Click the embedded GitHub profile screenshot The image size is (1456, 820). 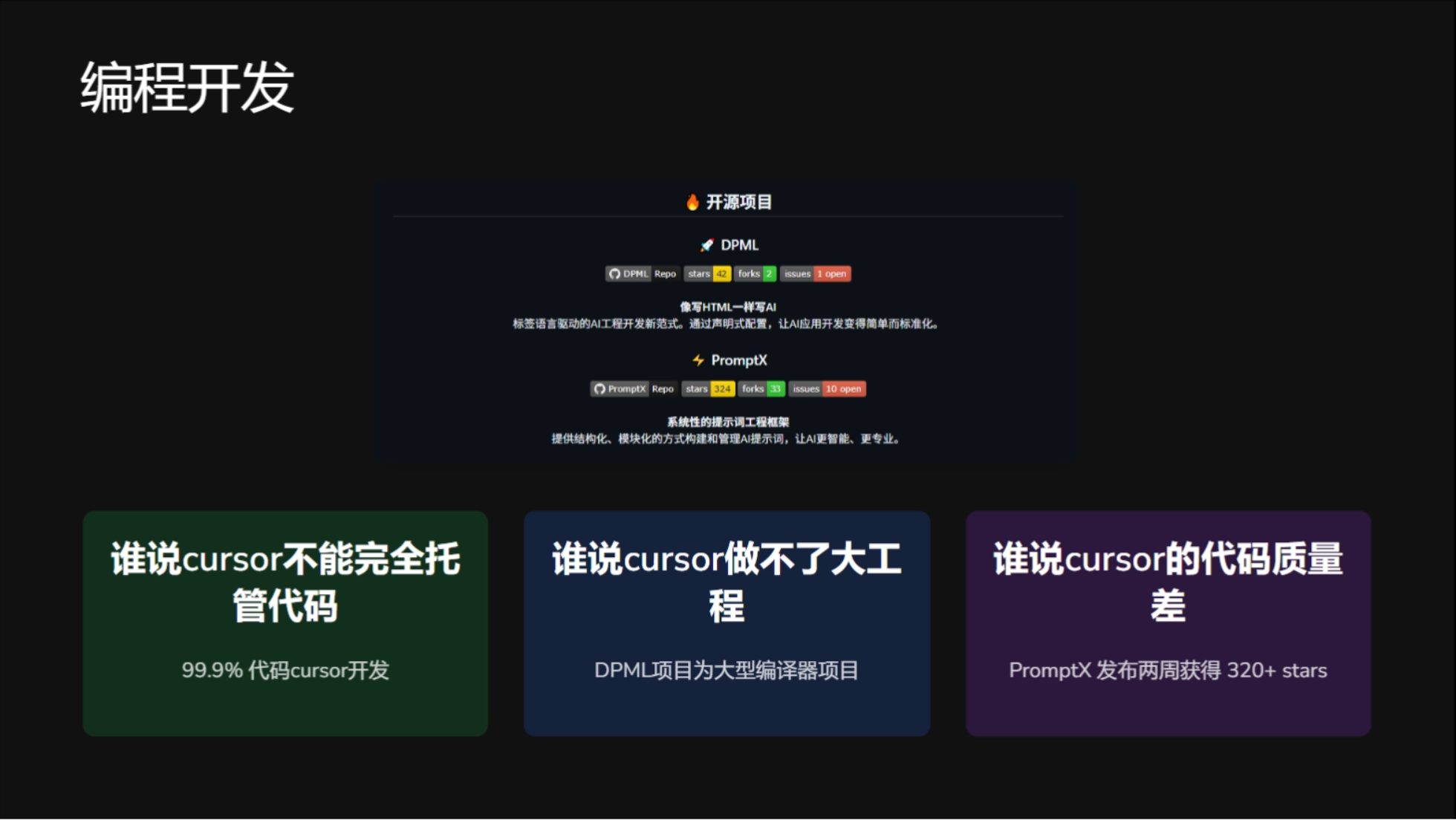(727, 322)
